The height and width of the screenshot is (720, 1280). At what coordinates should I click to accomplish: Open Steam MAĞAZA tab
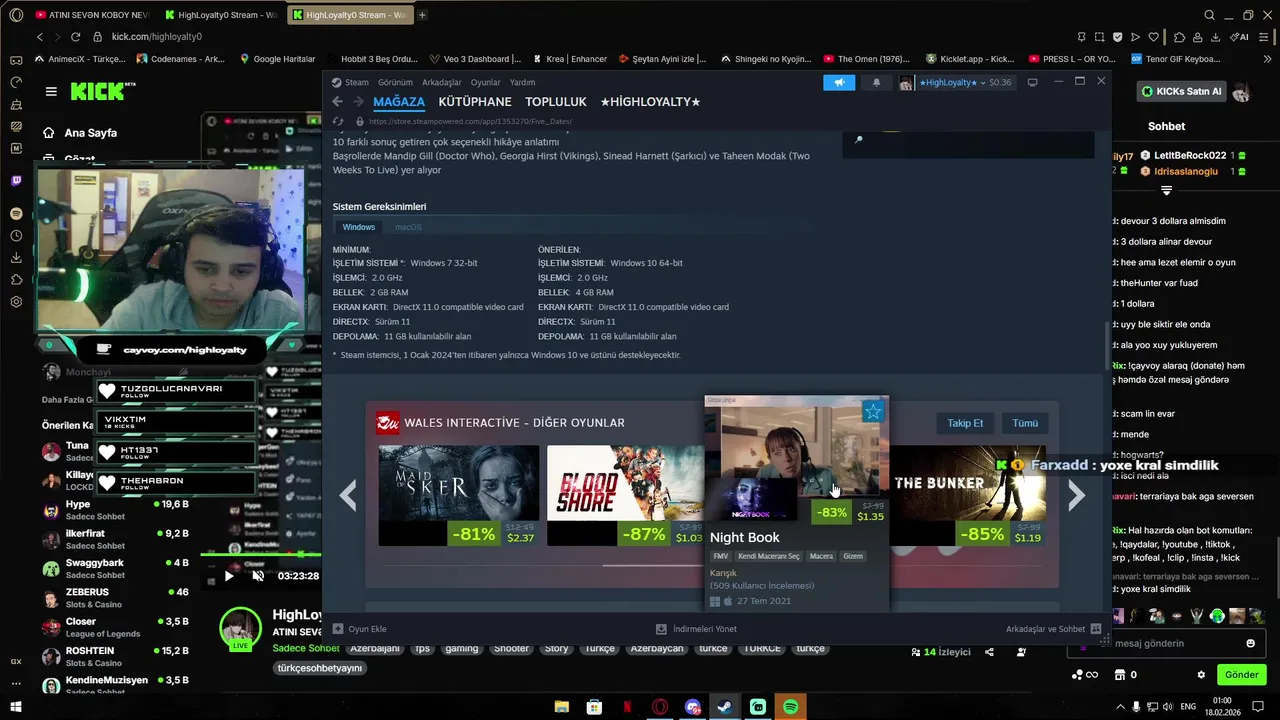pos(399,102)
